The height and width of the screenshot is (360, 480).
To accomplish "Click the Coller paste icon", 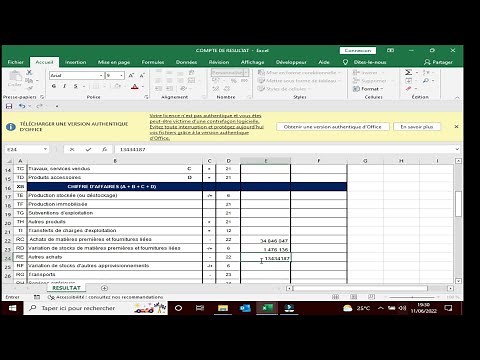I will (15, 79).
